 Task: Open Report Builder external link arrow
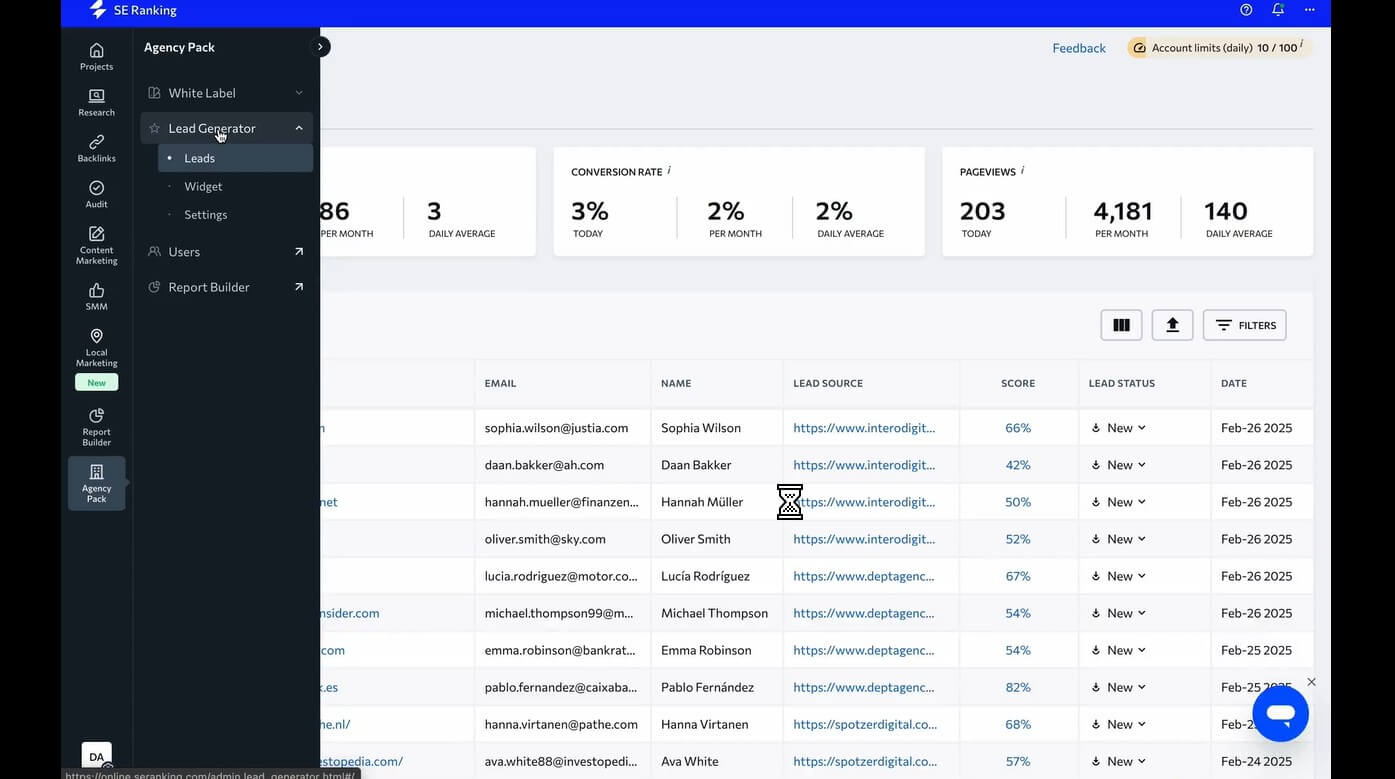coord(299,287)
